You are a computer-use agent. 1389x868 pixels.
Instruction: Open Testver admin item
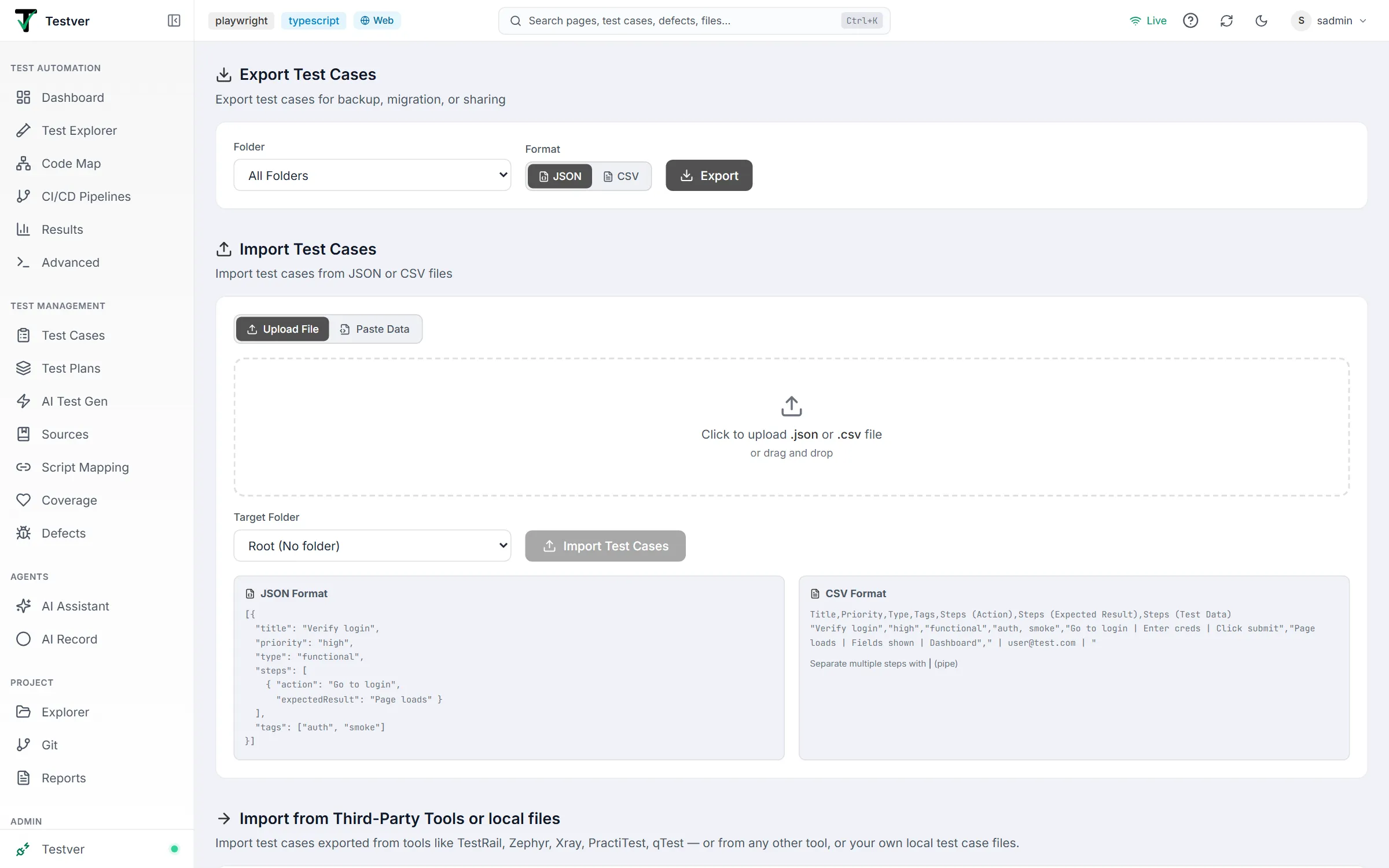pos(97,849)
